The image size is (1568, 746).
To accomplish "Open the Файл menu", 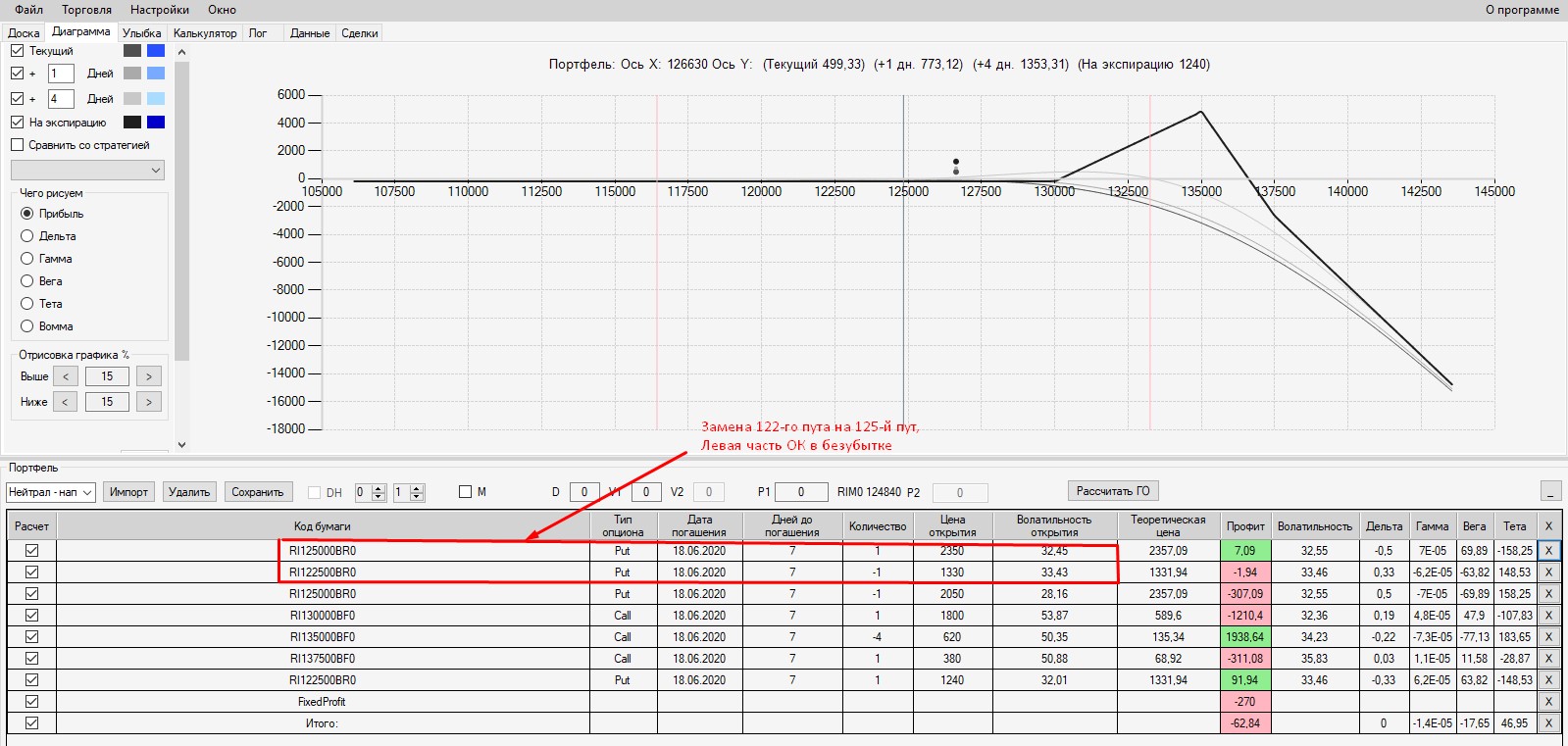I will pos(28,10).
